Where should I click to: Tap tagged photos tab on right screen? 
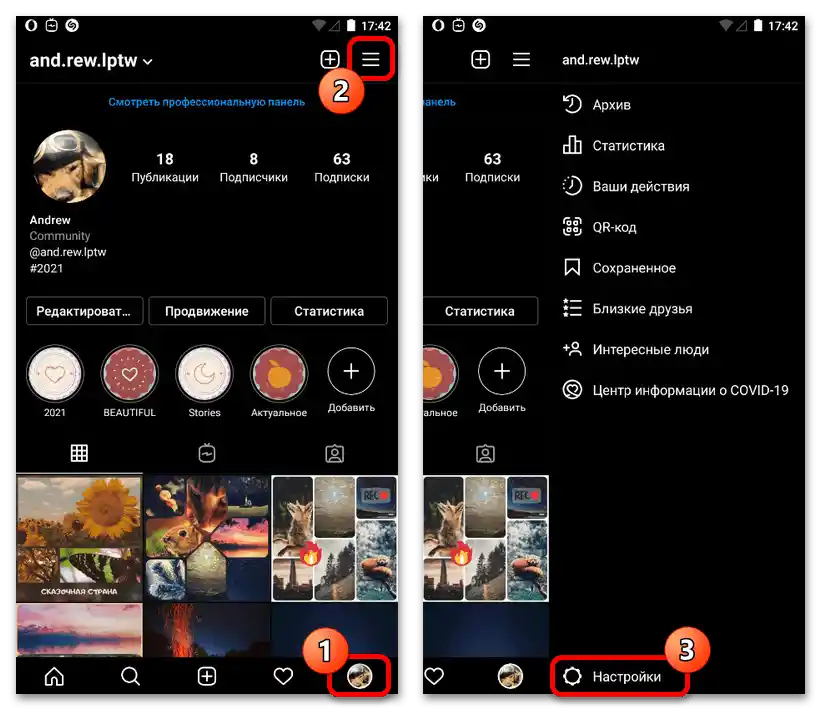(x=485, y=453)
